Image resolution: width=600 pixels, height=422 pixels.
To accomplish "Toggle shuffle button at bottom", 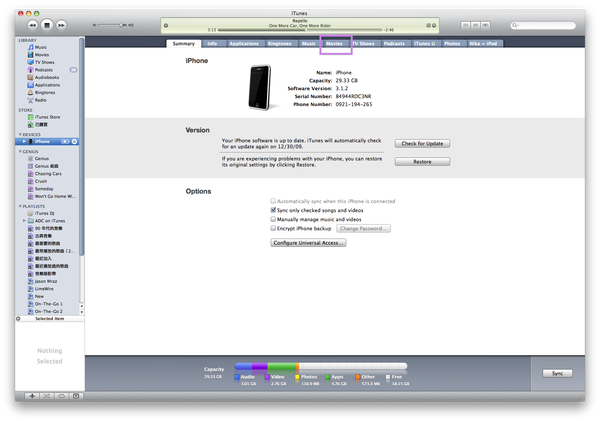I will point(47,396).
